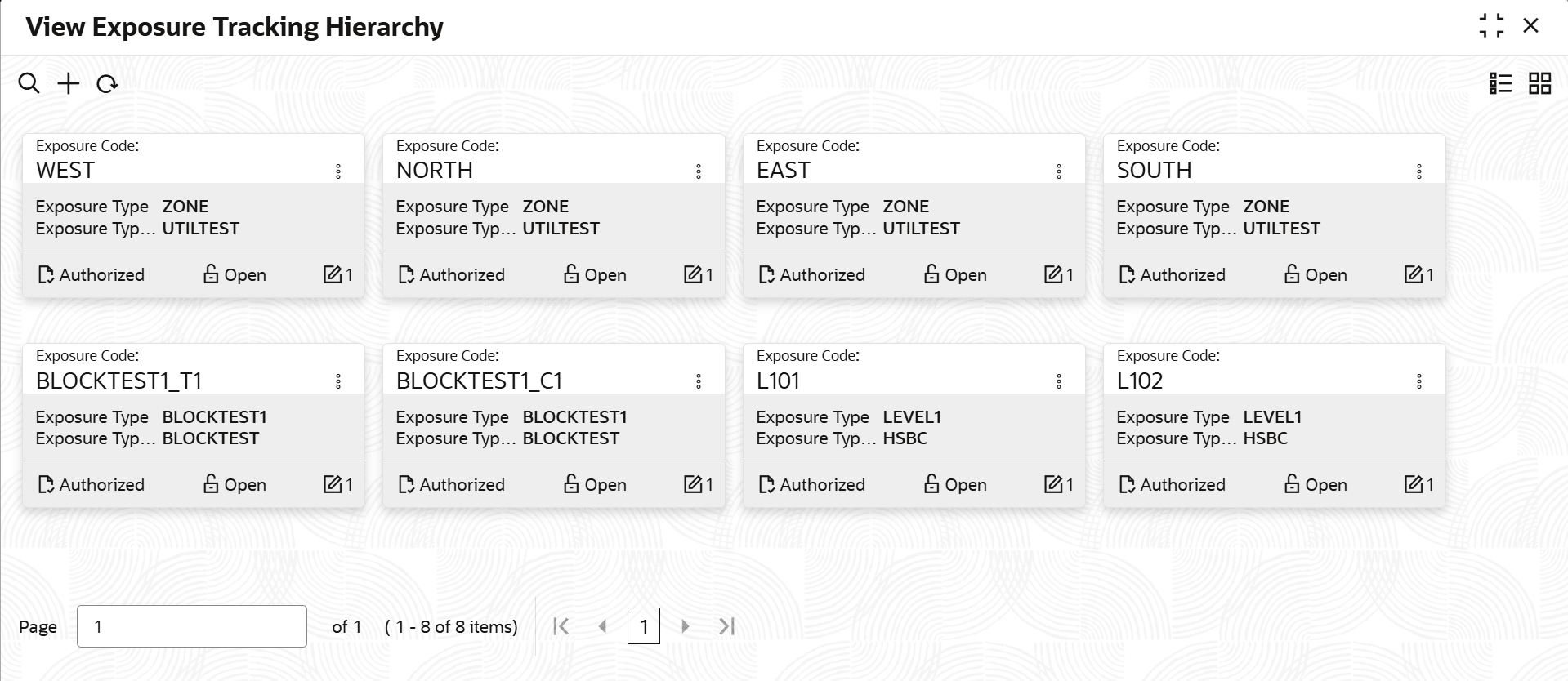This screenshot has width=1568, height=681.
Task: Refresh the exposure list
Action: coord(106,82)
